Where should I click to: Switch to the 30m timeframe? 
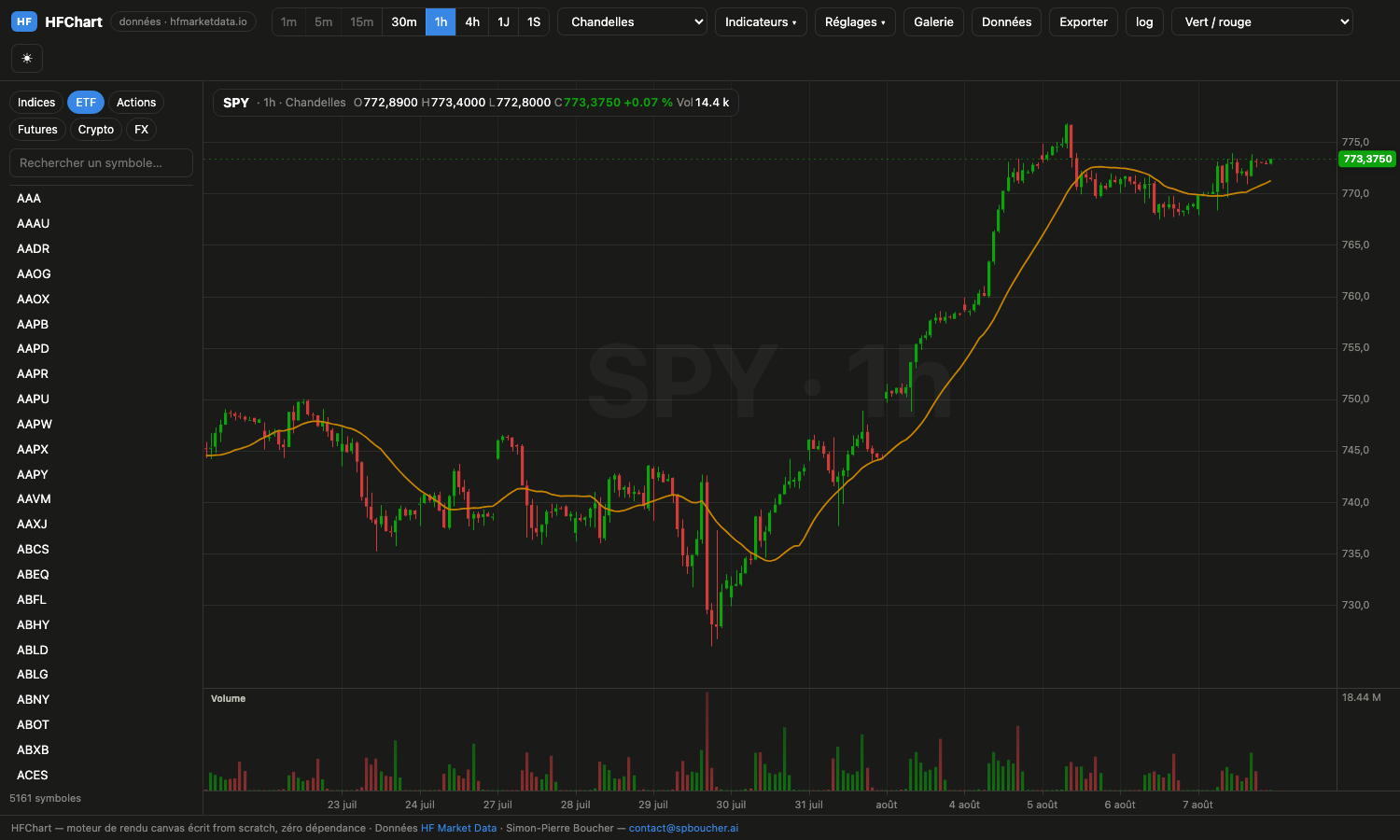click(x=404, y=21)
